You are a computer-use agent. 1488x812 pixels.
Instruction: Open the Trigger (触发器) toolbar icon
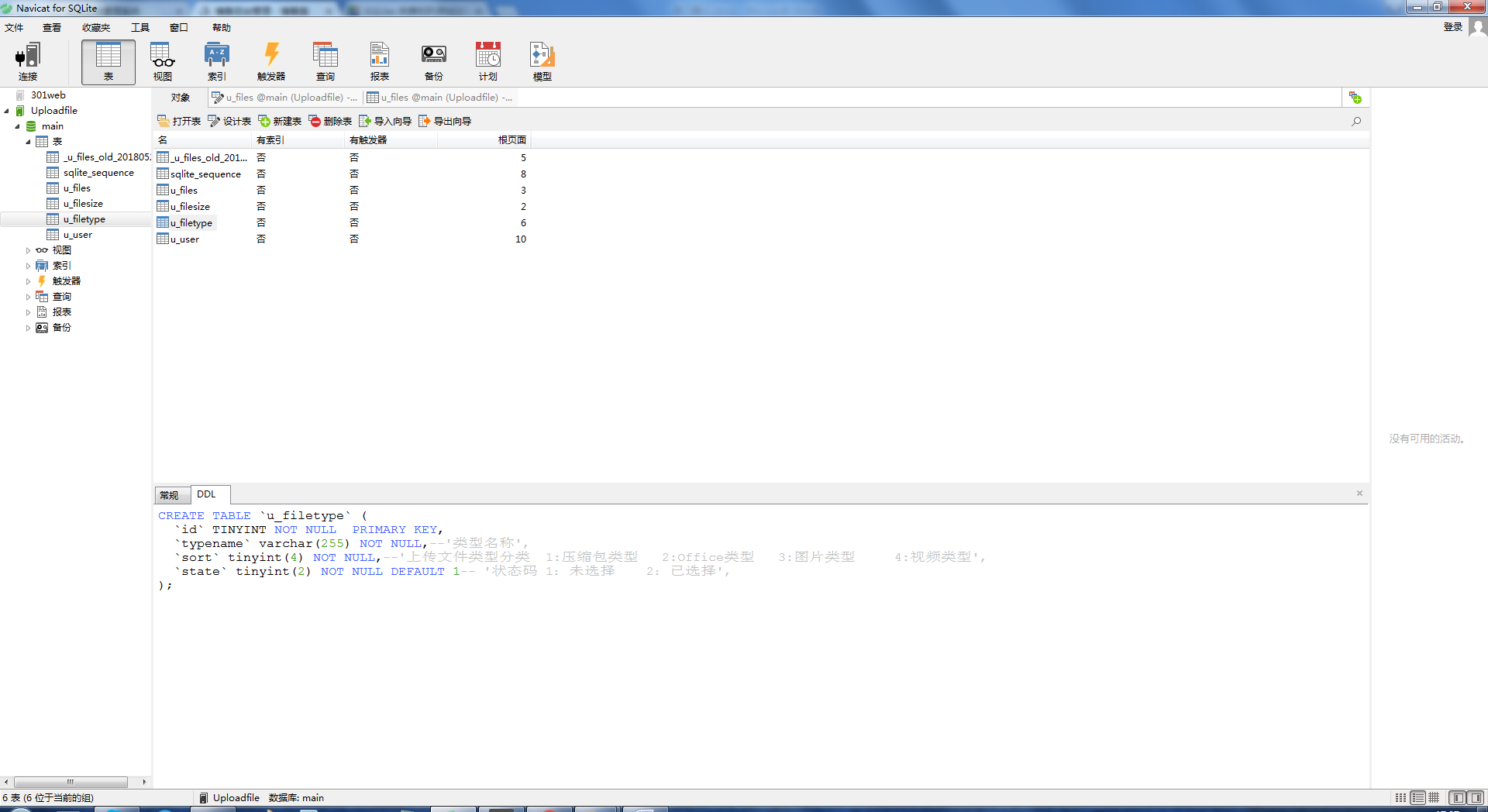point(271,62)
